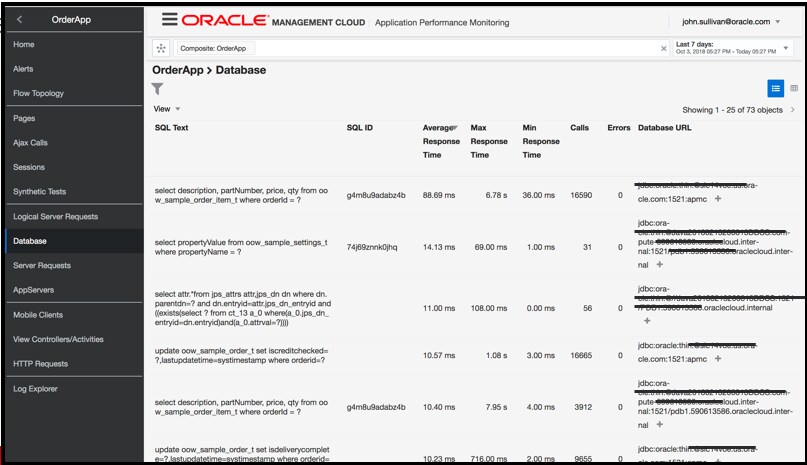
Task: Open Sessions in the sidebar
Action: [x=29, y=167]
